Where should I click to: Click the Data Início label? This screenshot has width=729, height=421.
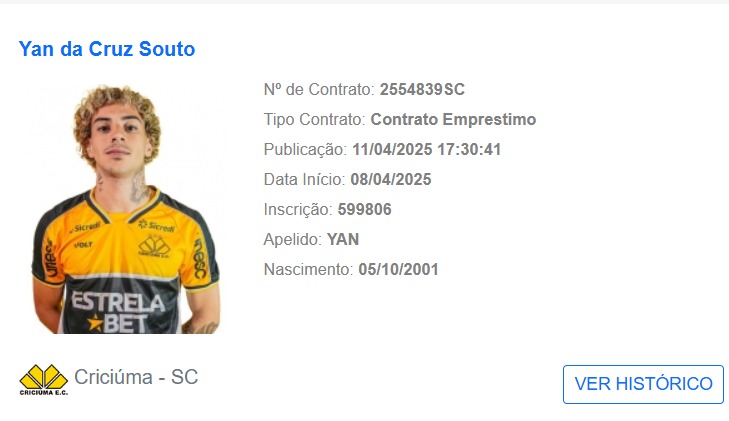tap(305, 179)
